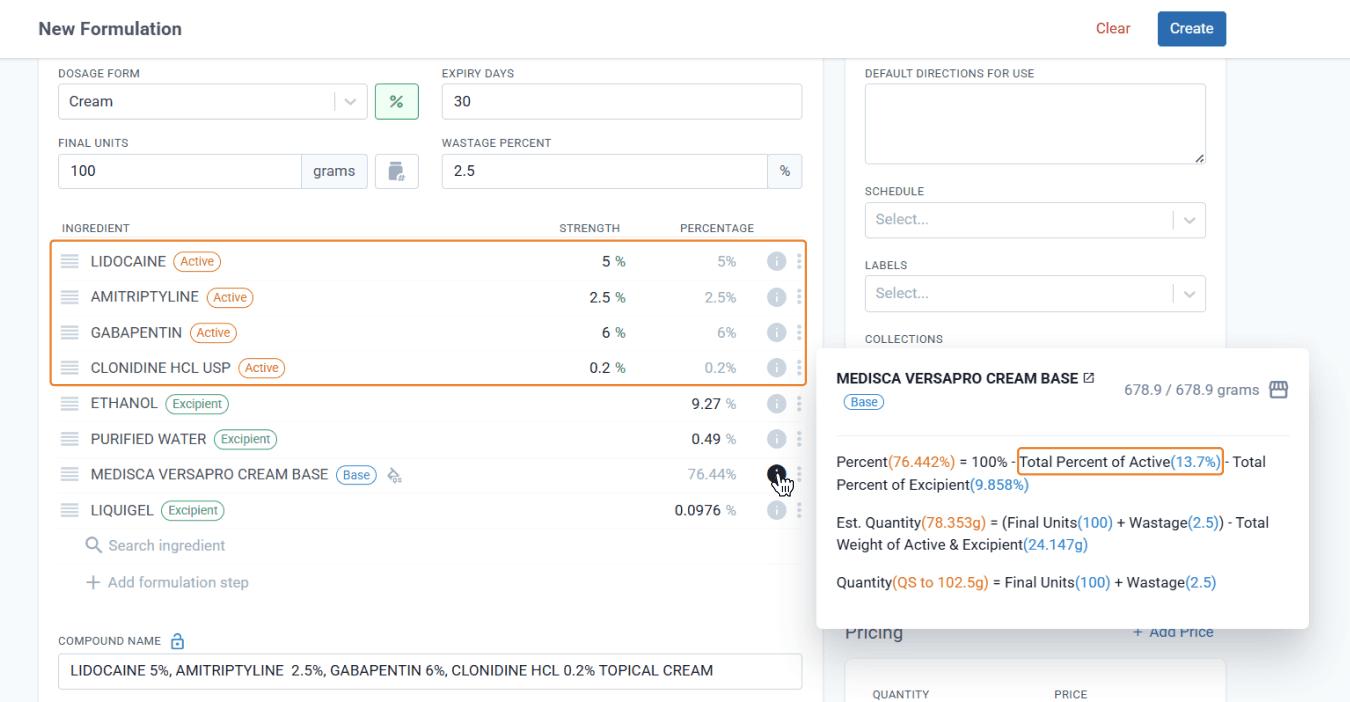The image size is (1350, 702).
Task: Open the external link icon in the popup title
Action: [x=1089, y=378]
